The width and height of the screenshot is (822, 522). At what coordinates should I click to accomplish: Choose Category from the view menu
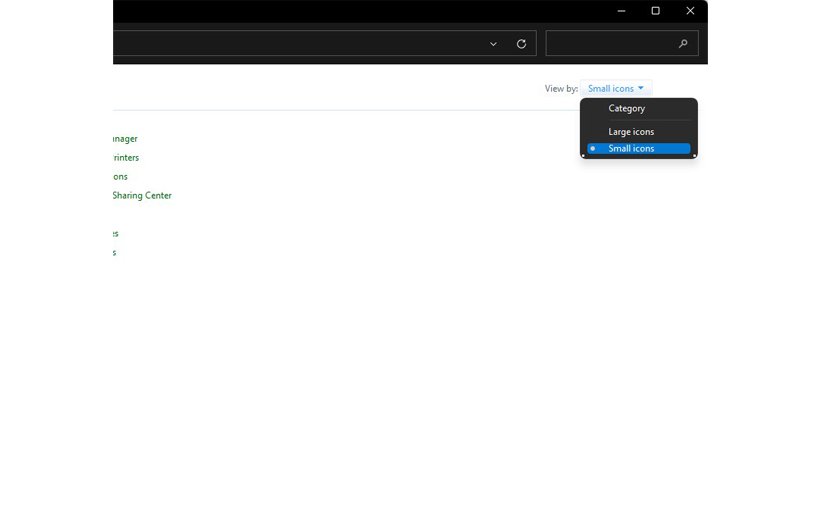coord(627,108)
